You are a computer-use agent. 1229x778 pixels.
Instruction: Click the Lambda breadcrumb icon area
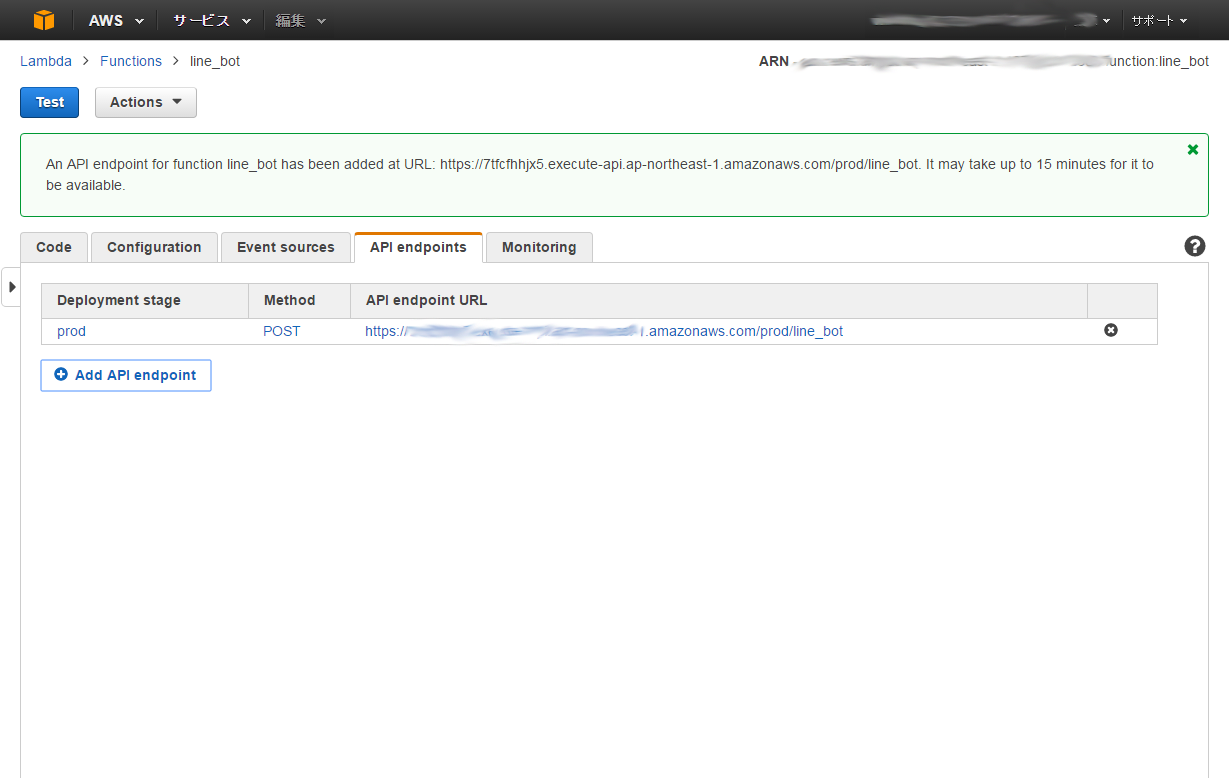(46, 61)
